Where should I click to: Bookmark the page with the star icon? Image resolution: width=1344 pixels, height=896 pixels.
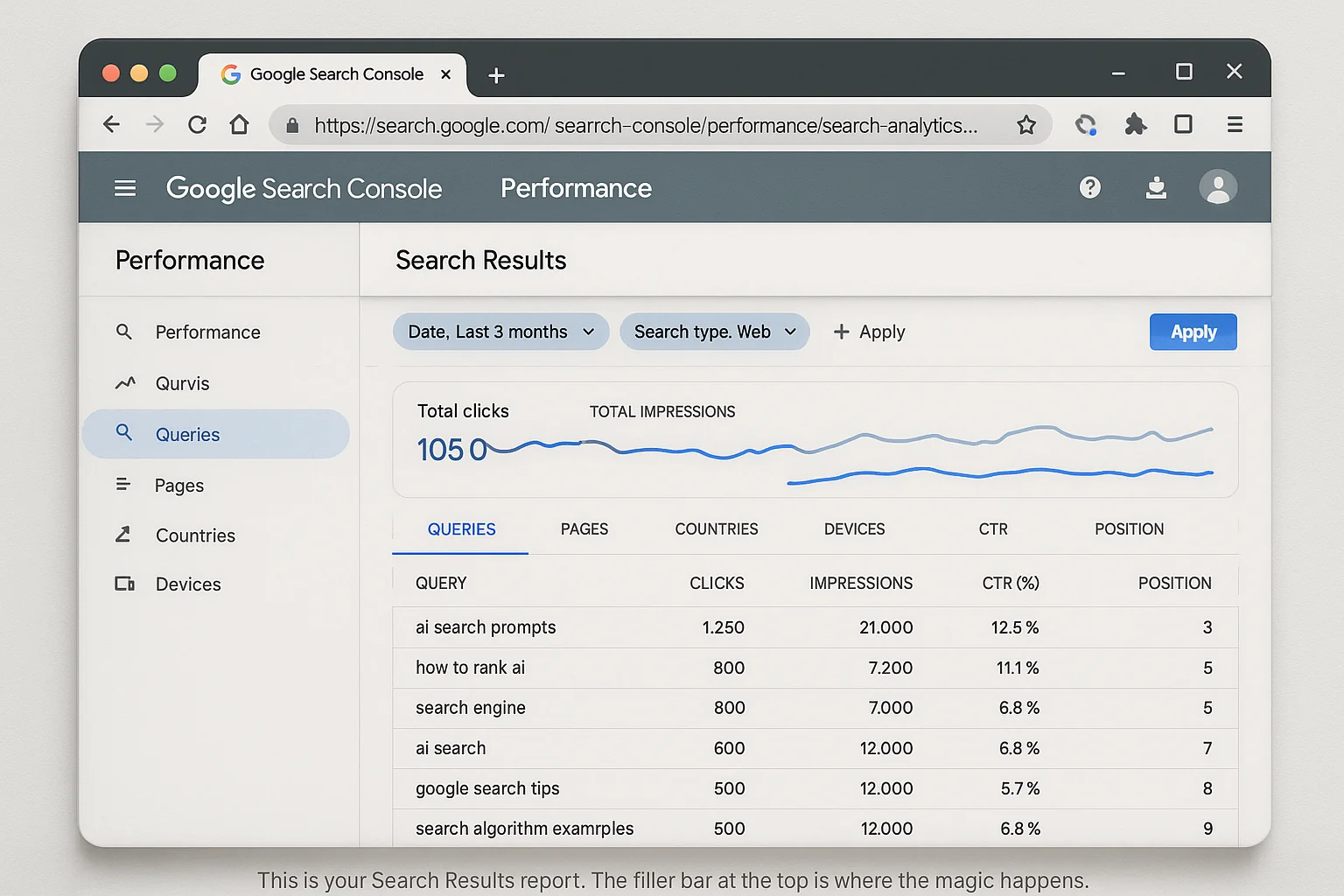click(x=1026, y=124)
